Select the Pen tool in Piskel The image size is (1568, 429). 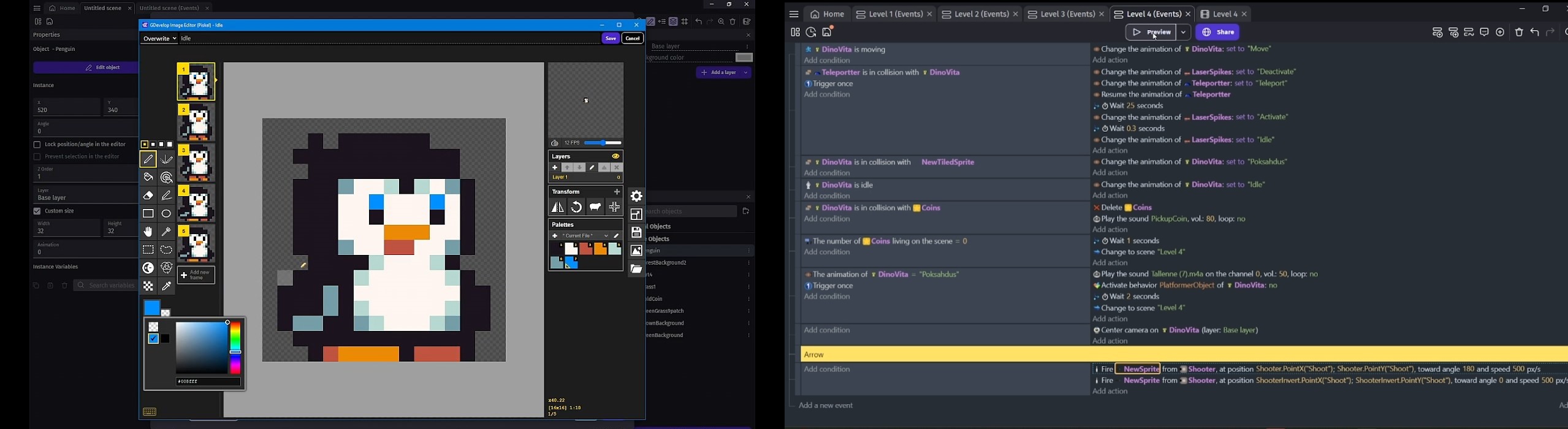point(148,160)
